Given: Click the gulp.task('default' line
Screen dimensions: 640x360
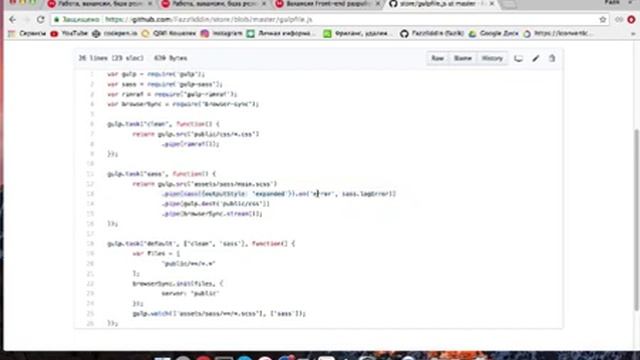Looking at the screenshot, I should click(201, 244).
